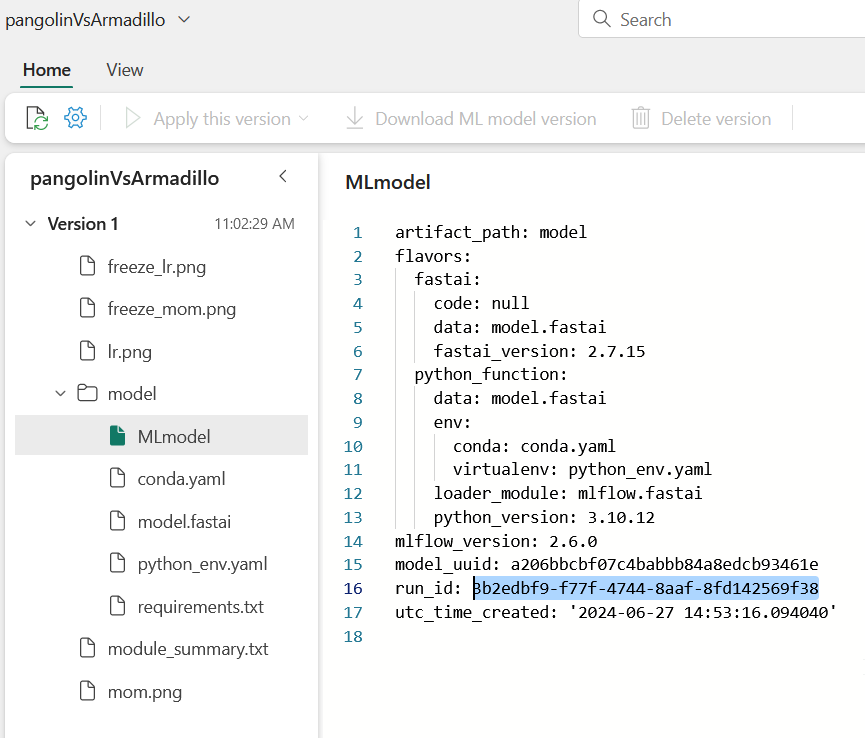Collapse the pangolinVsArmadillo side panel

pyautogui.click(x=283, y=177)
